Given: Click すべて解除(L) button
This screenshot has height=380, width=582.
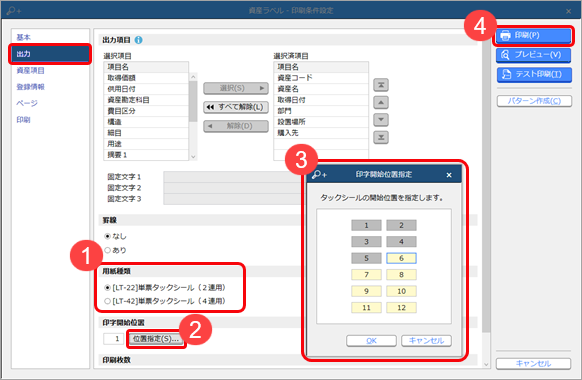Looking at the screenshot, I should [x=236, y=107].
